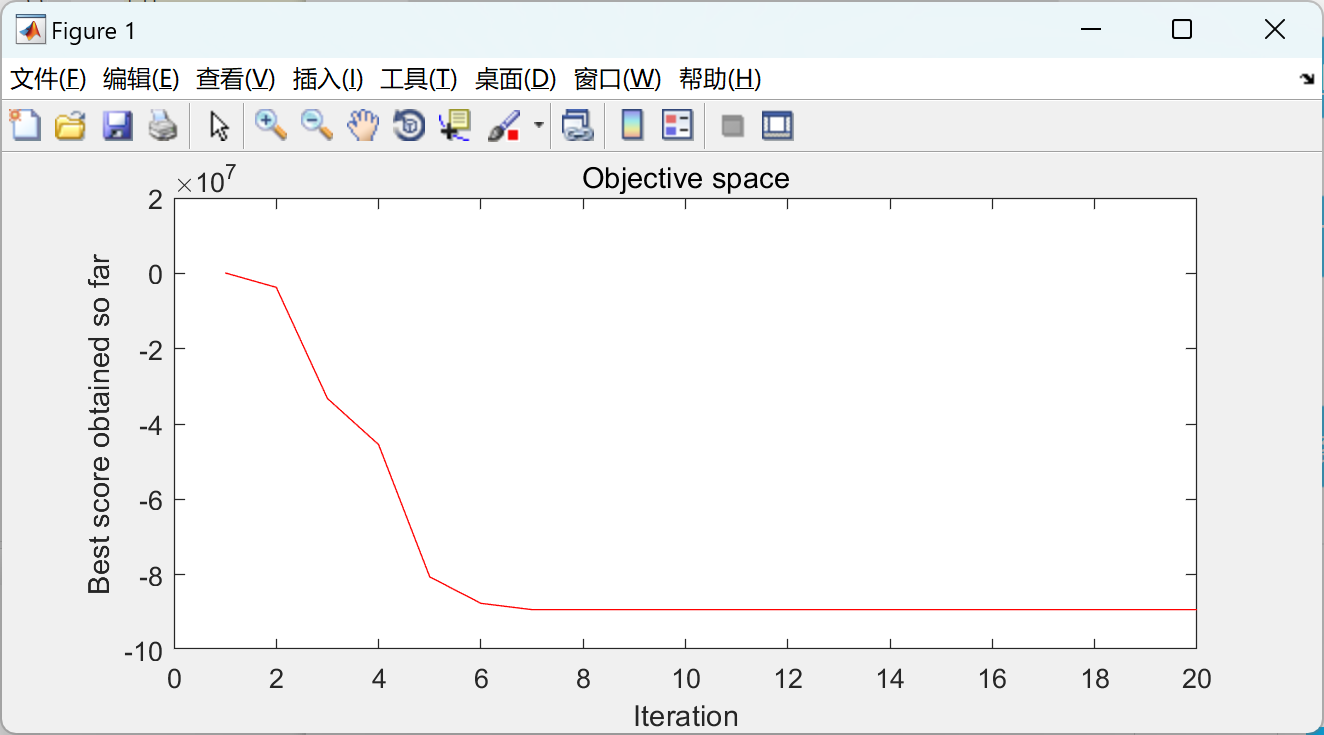Enable the Pan hand tool
Viewport: 1324px width, 735px height.
pos(363,125)
